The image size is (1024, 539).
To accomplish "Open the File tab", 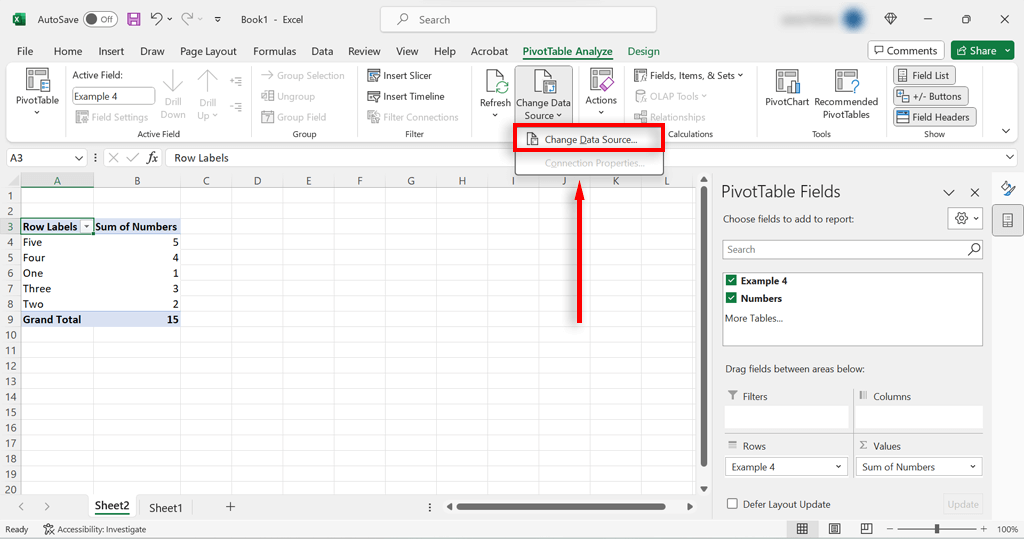I will (x=25, y=51).
